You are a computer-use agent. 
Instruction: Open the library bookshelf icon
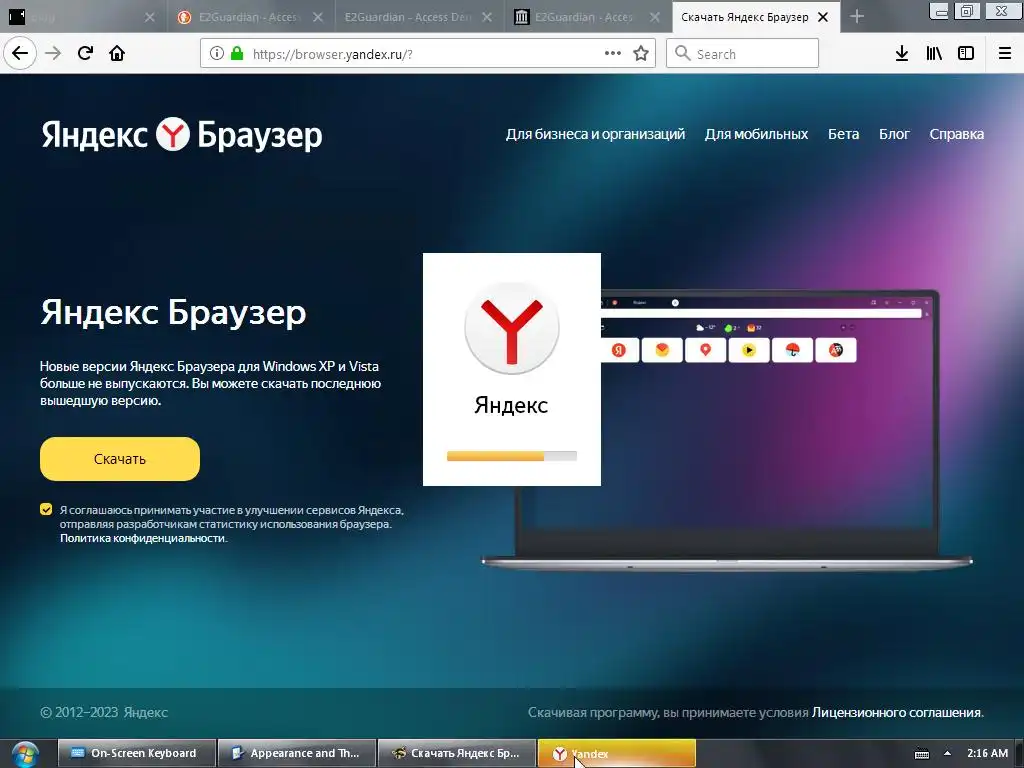coord(934,54)
